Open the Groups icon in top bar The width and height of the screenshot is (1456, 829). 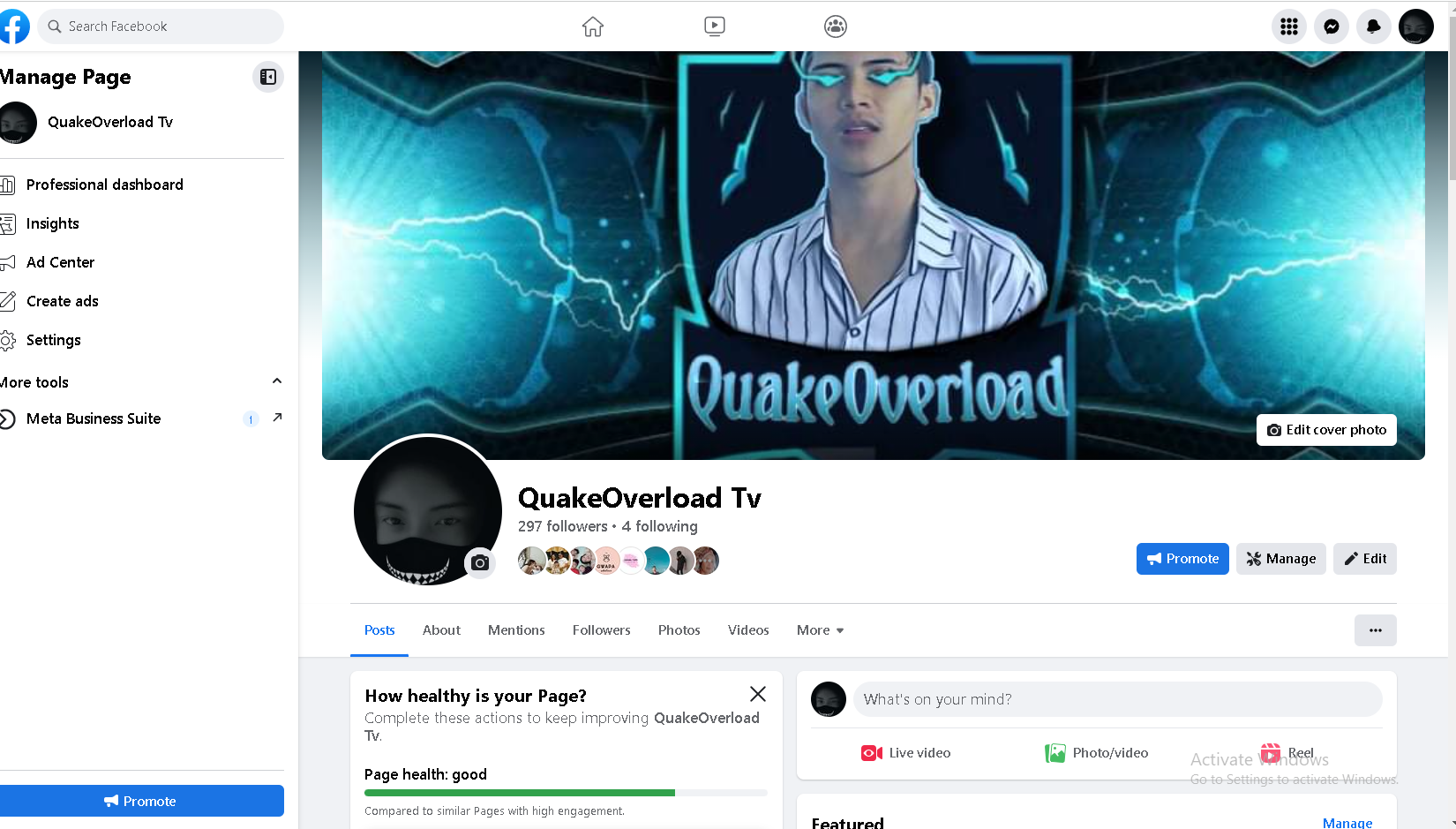click(836, 26)
